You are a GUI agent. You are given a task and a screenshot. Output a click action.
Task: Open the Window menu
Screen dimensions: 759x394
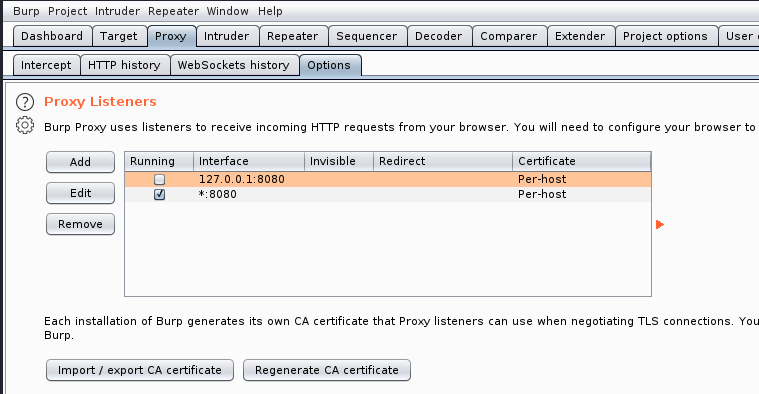point(228,11)
